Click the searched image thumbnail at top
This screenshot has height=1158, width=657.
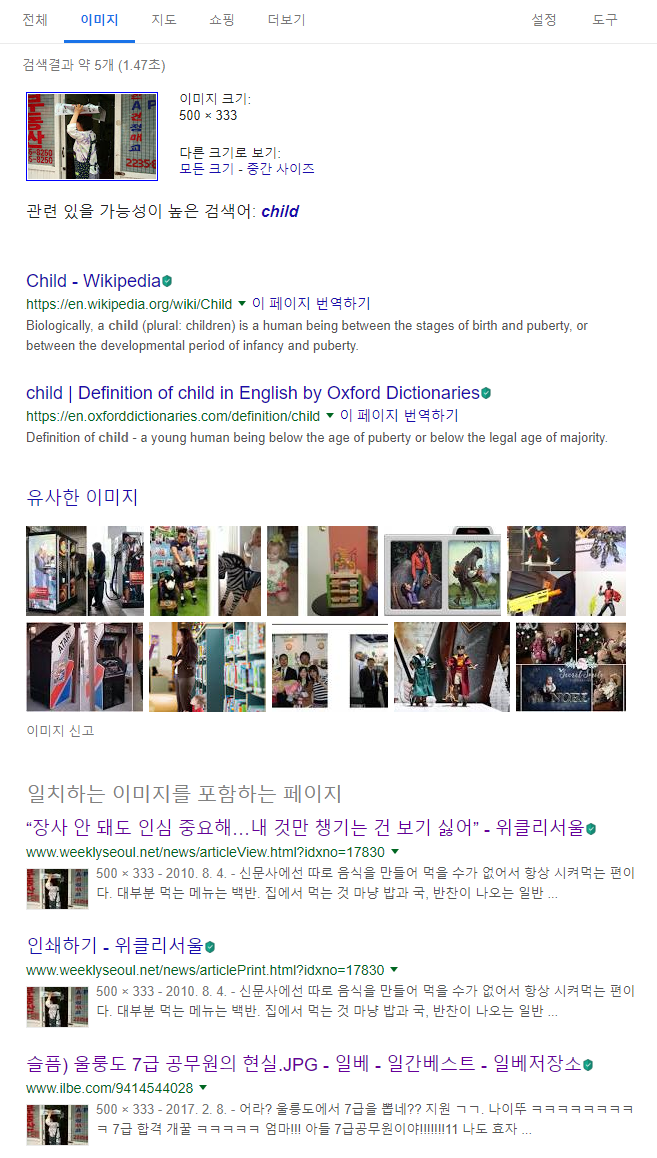tap(92, 136)
